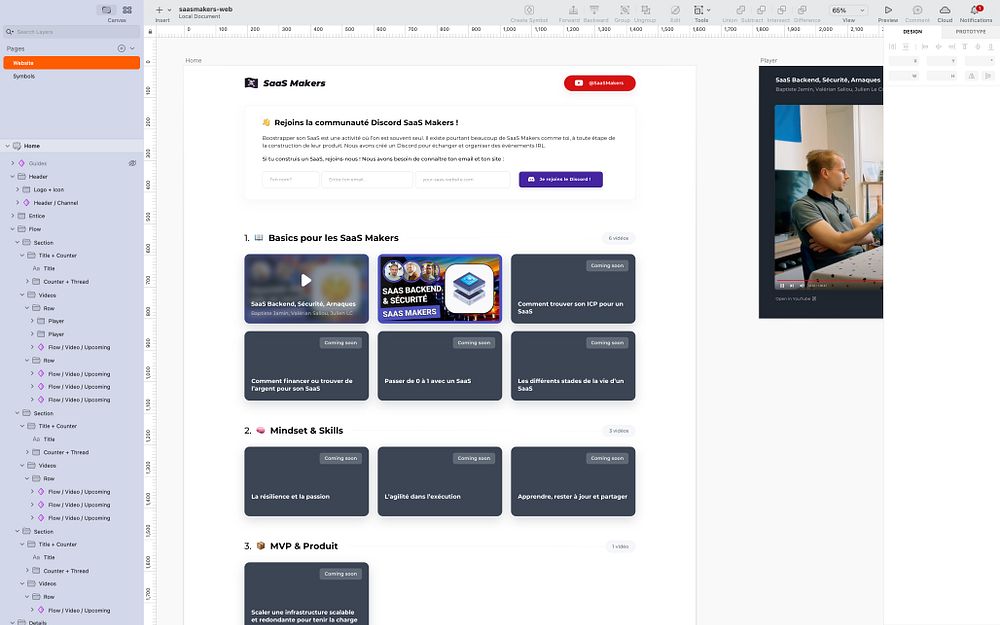
Task: Click the pause icon in the Player artboard
Action: pos(782,285)
